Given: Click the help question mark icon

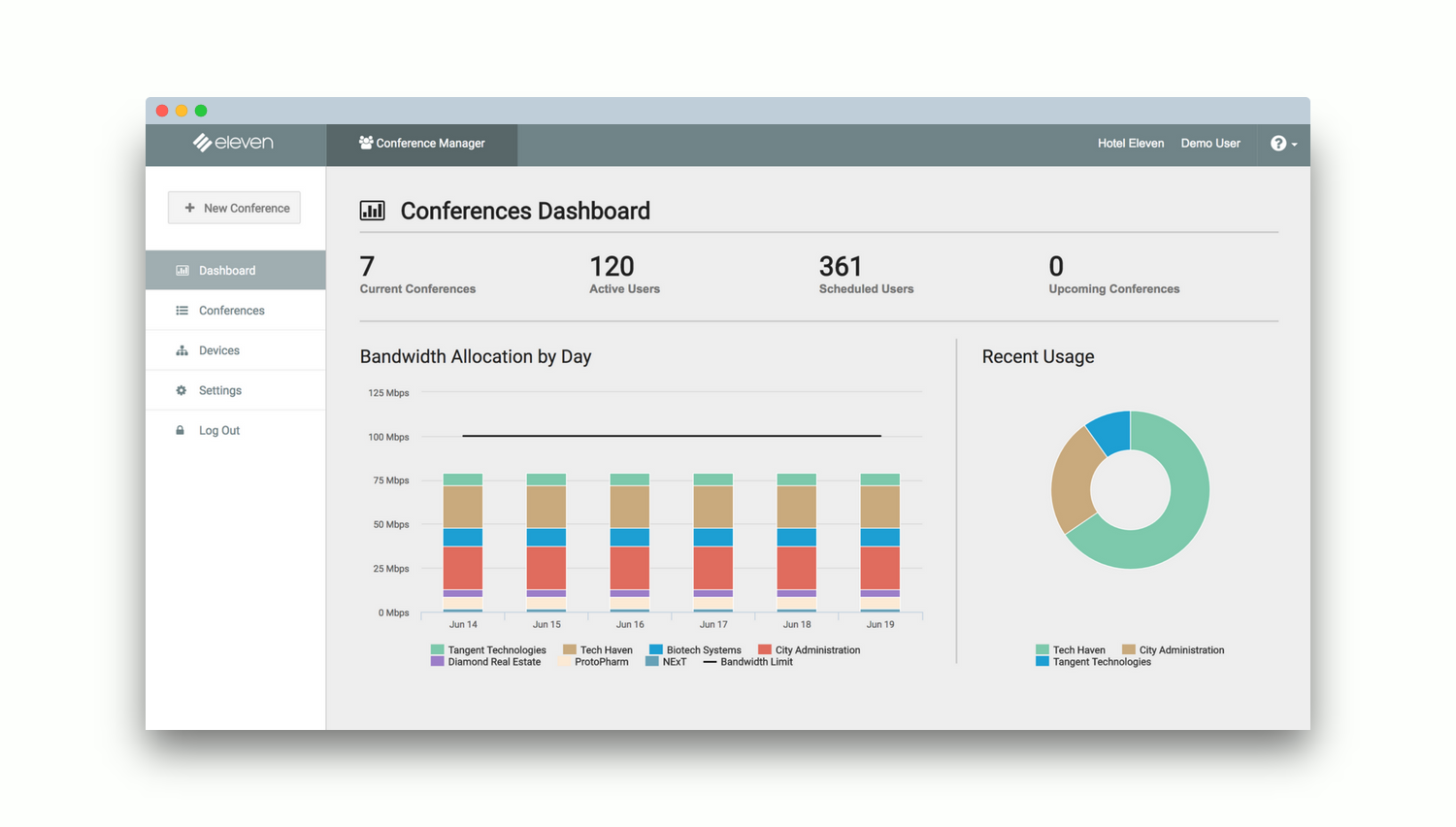Looking at the screenshot, I should click(1278, 144).
